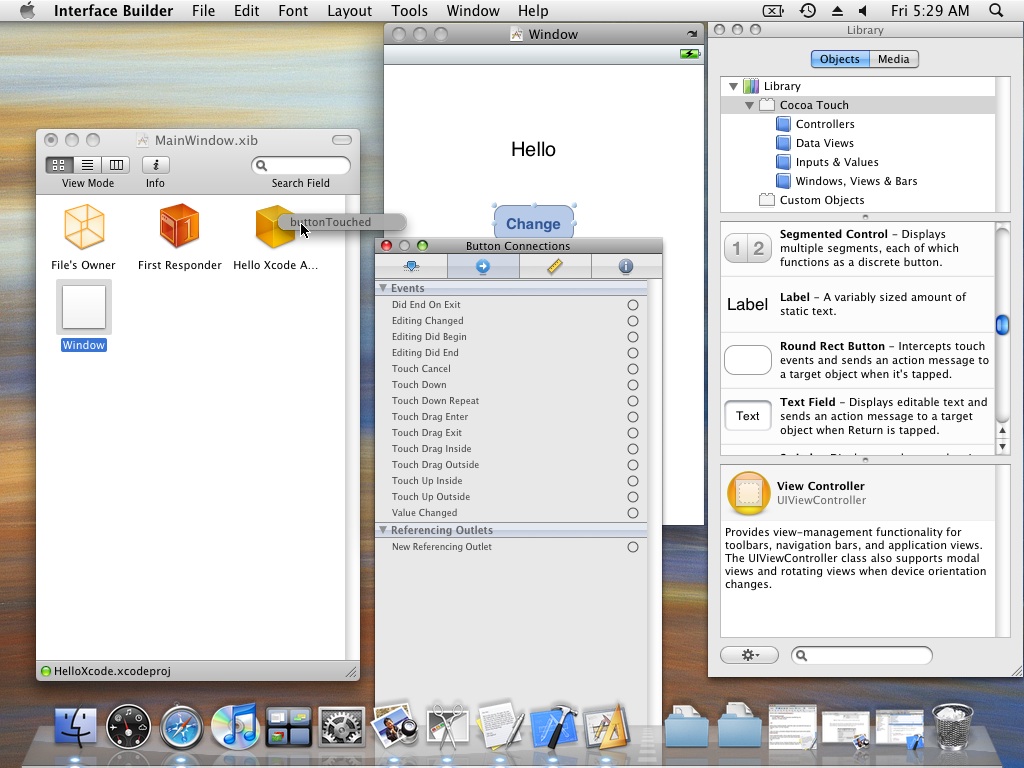Screen dimensions: 1024x768
Task: Click the Touch Down connection circle
Action: [x=633, y=385]
